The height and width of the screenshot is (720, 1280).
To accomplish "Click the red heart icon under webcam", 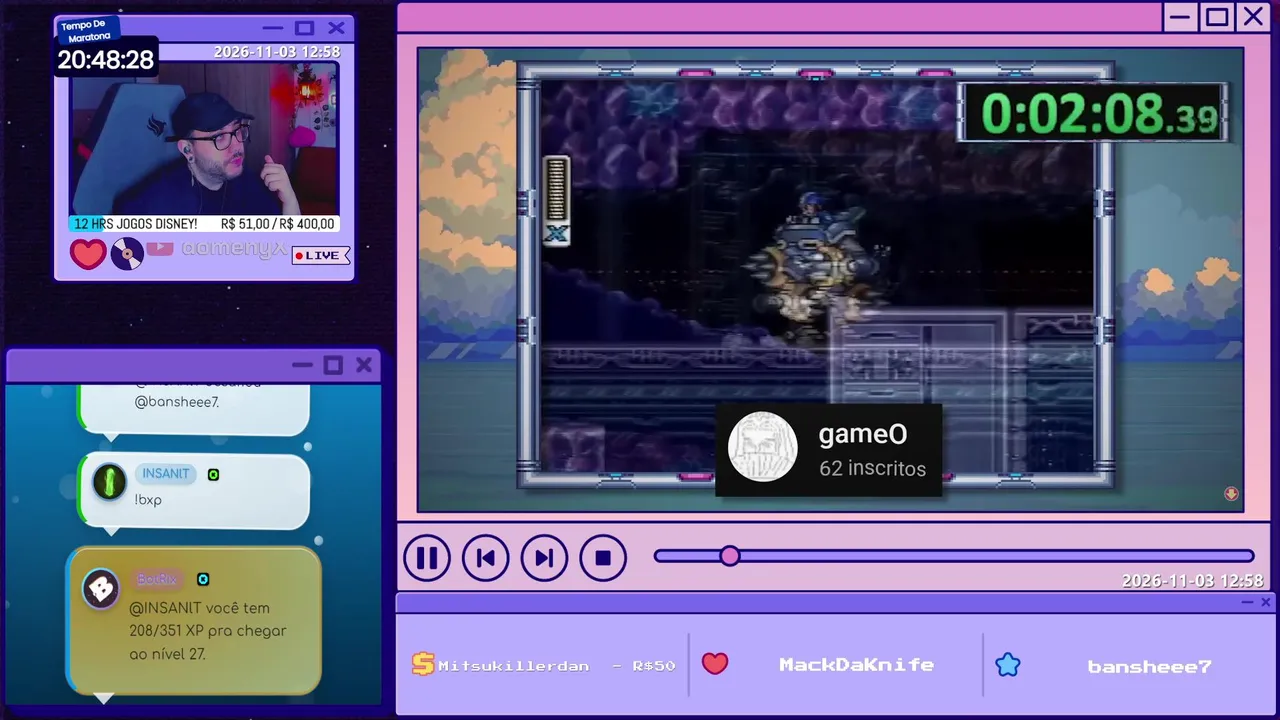I will coord(88,254).
